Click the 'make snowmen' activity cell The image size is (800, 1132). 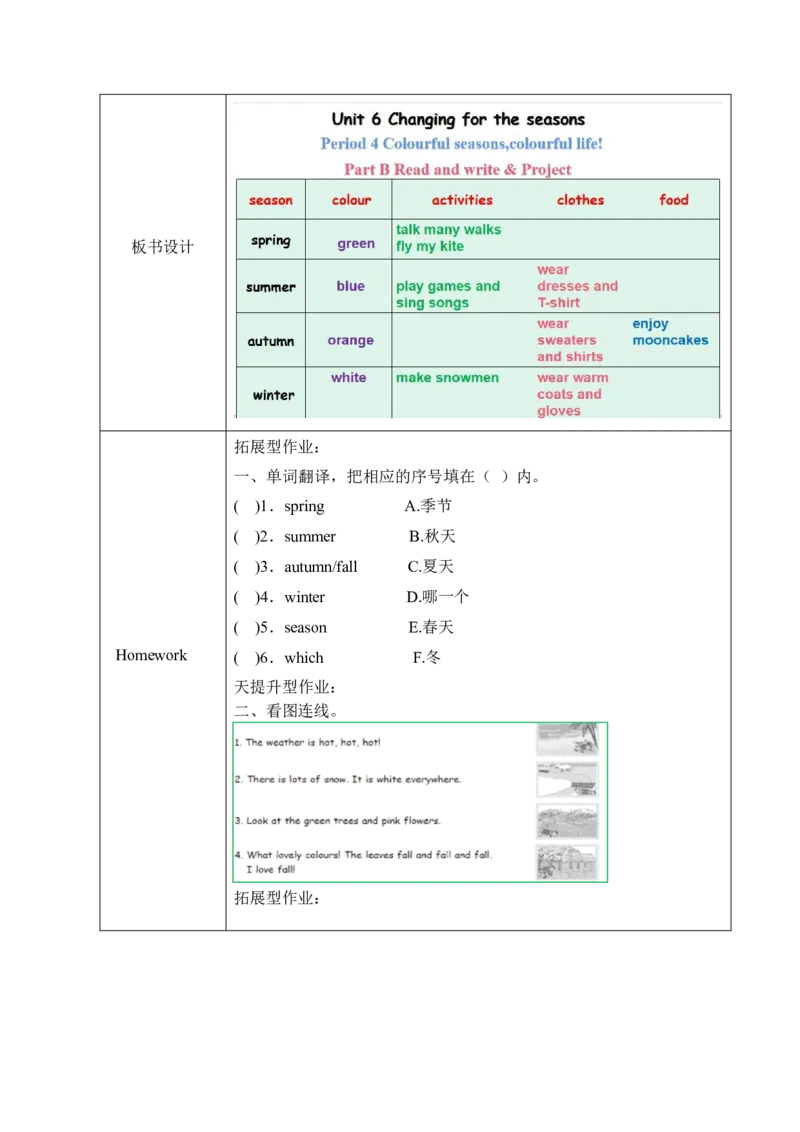pos(447,378)
